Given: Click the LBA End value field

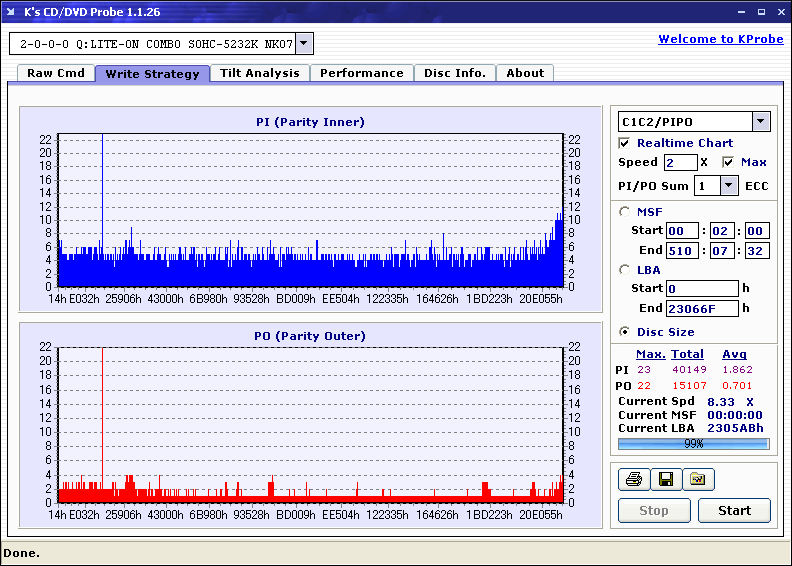Looking at the screenshot, I should 702,308.
